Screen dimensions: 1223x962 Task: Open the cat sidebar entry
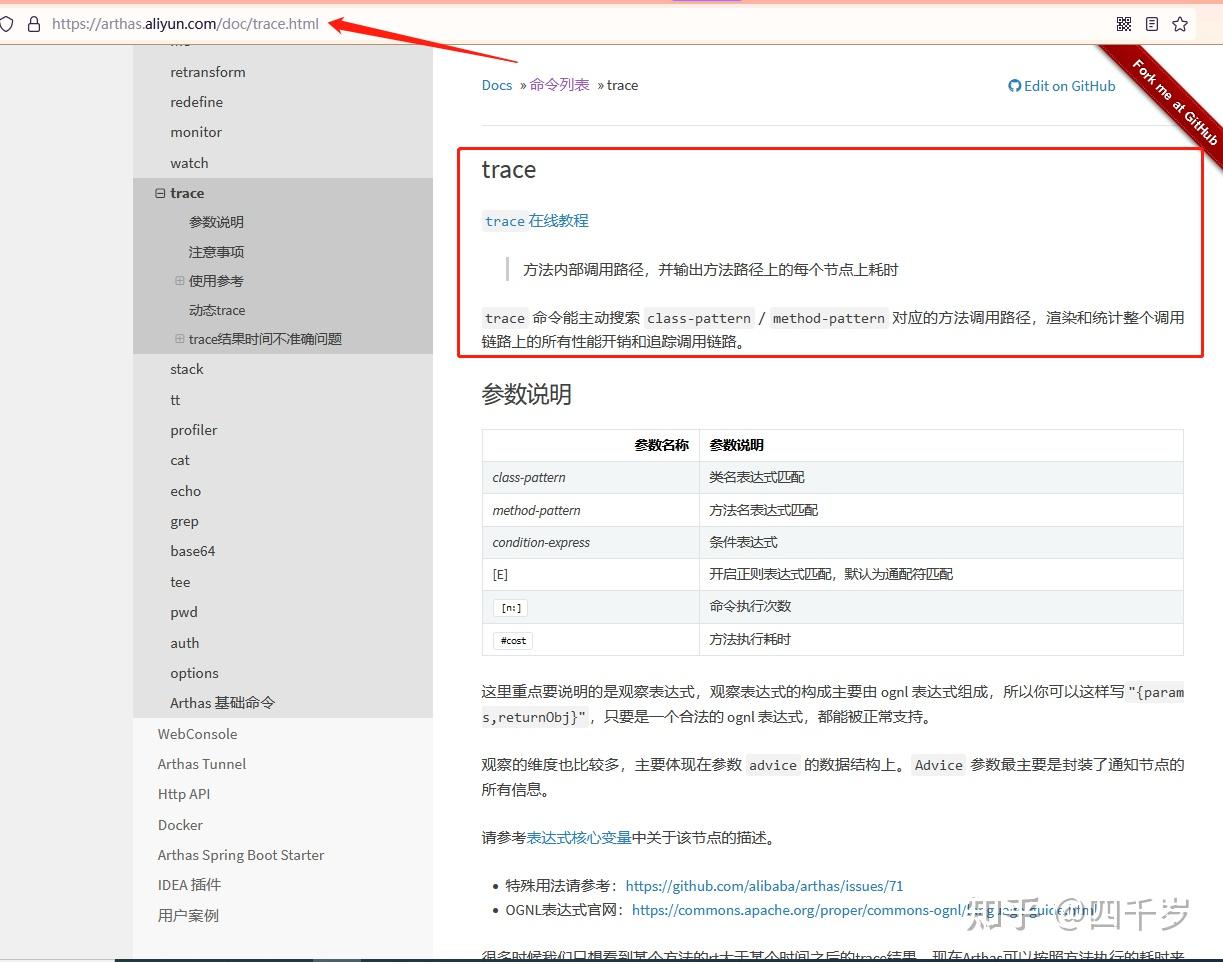[x=180, y=460]
